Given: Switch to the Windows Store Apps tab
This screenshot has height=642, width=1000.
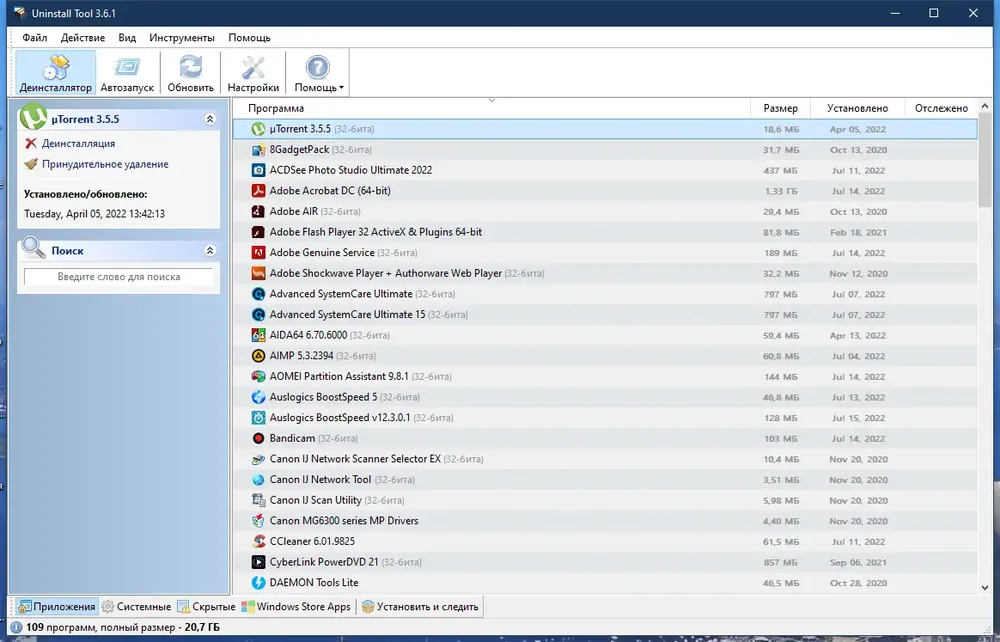Looking at the screenshot, I should [x=297, y=606].
